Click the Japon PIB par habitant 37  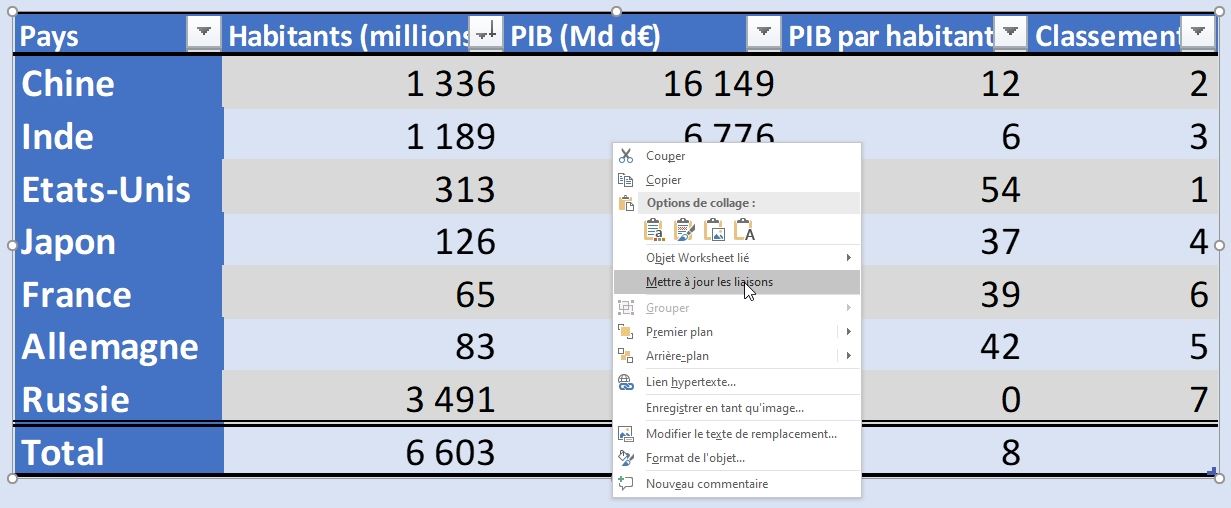click(1000, 243)
